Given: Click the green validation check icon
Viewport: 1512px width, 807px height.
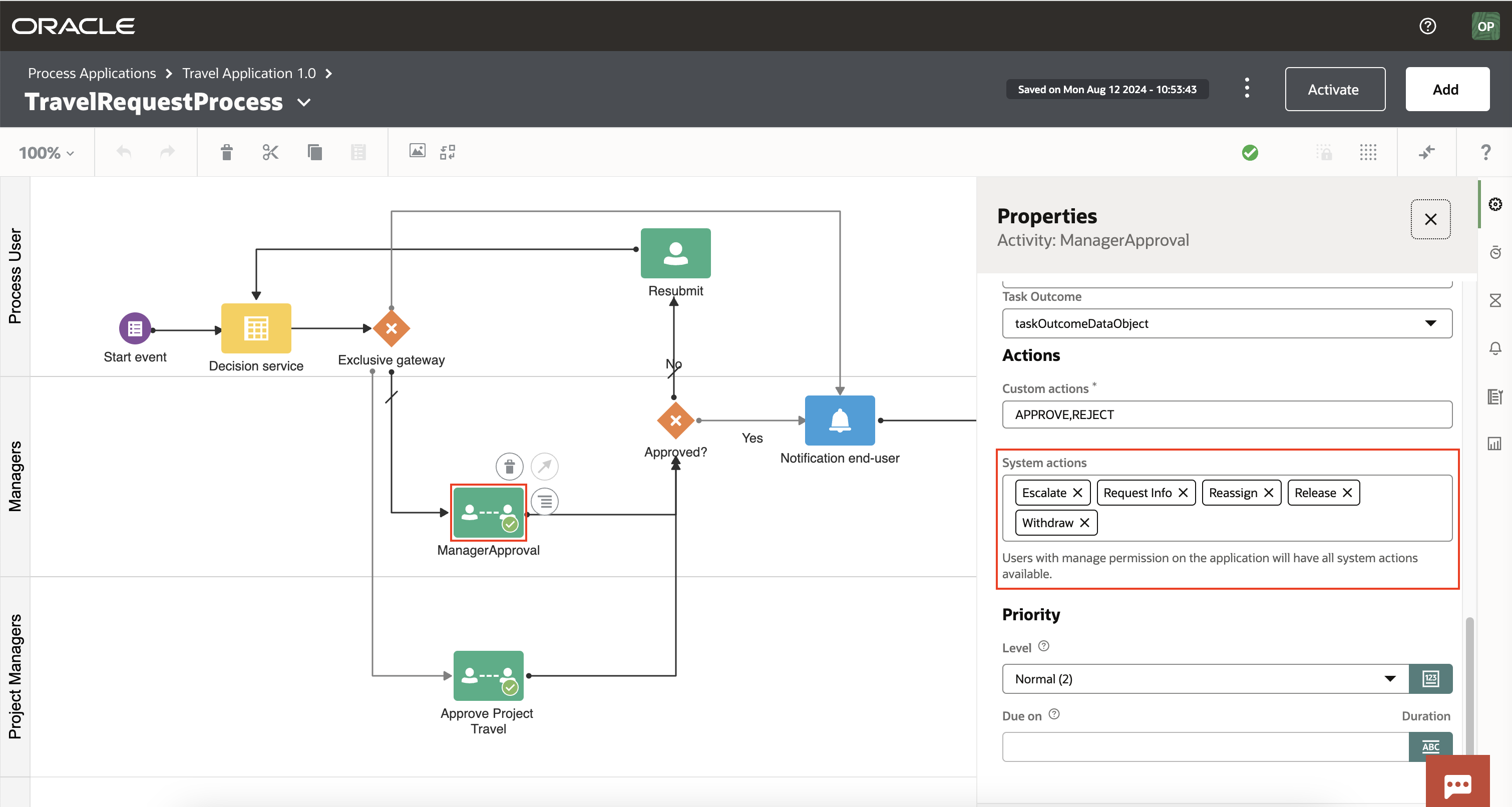Looking at the screenshot, I should point(1250,153).
